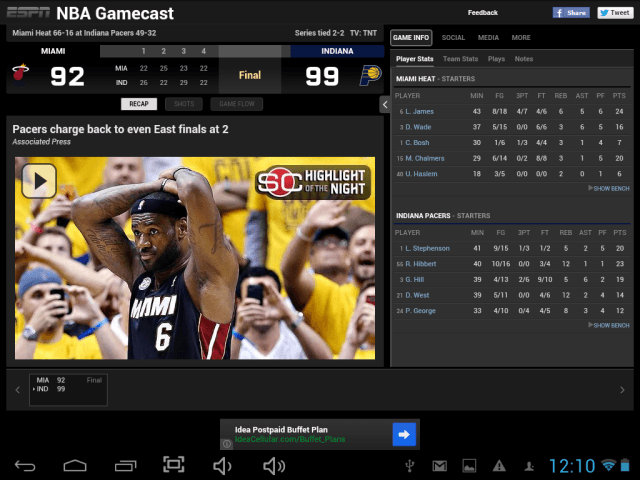Tap the blue arrow on the Idea ad
Viewport: 640px width, 480px height.
pos(403,434)
